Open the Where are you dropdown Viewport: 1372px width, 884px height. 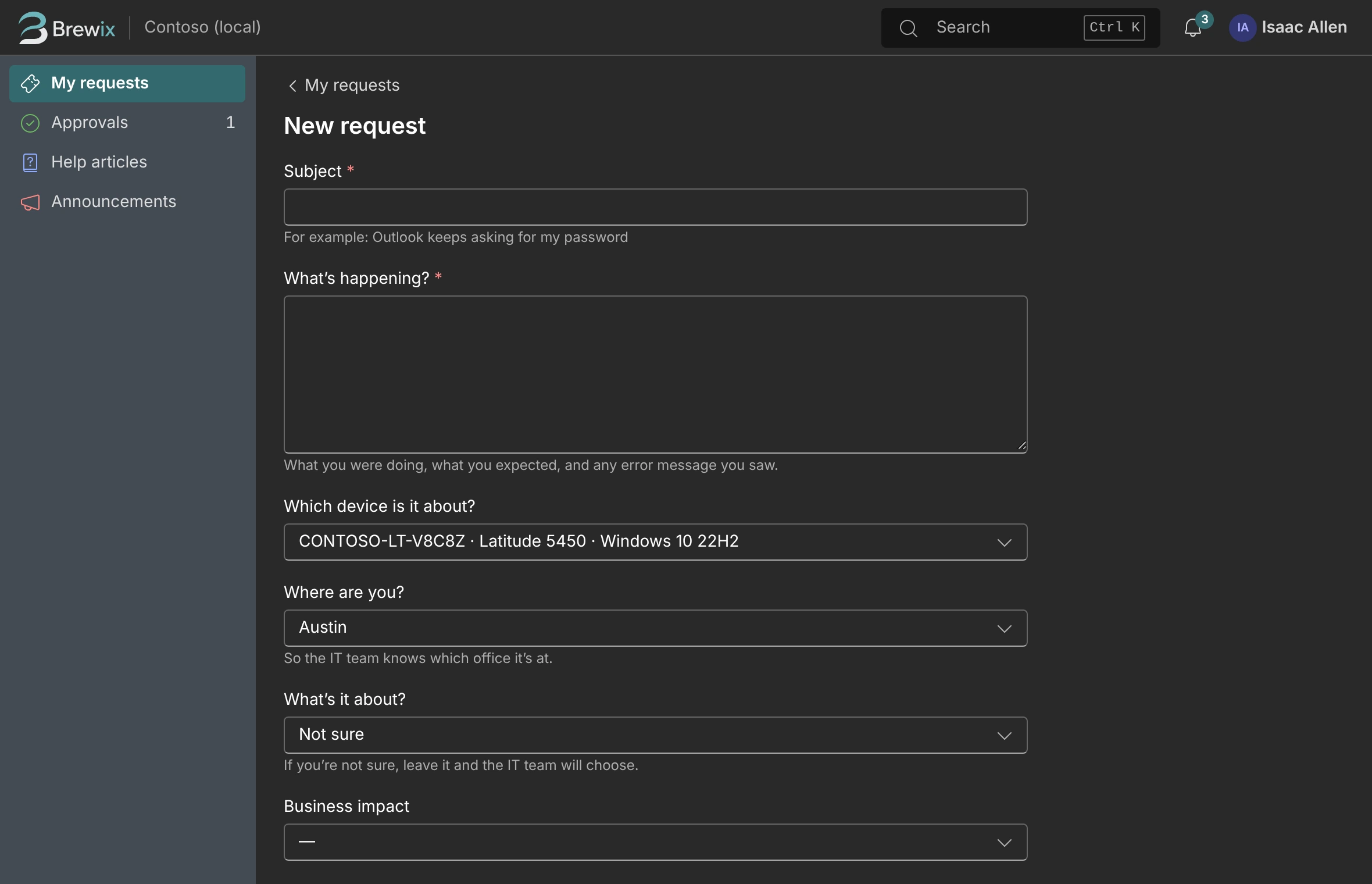coord(655,628)
